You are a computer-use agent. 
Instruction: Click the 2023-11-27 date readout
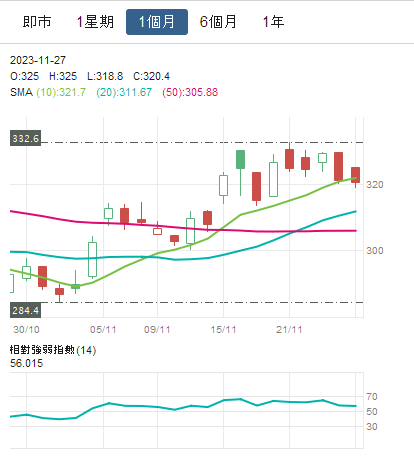click(x=38, y=60)
